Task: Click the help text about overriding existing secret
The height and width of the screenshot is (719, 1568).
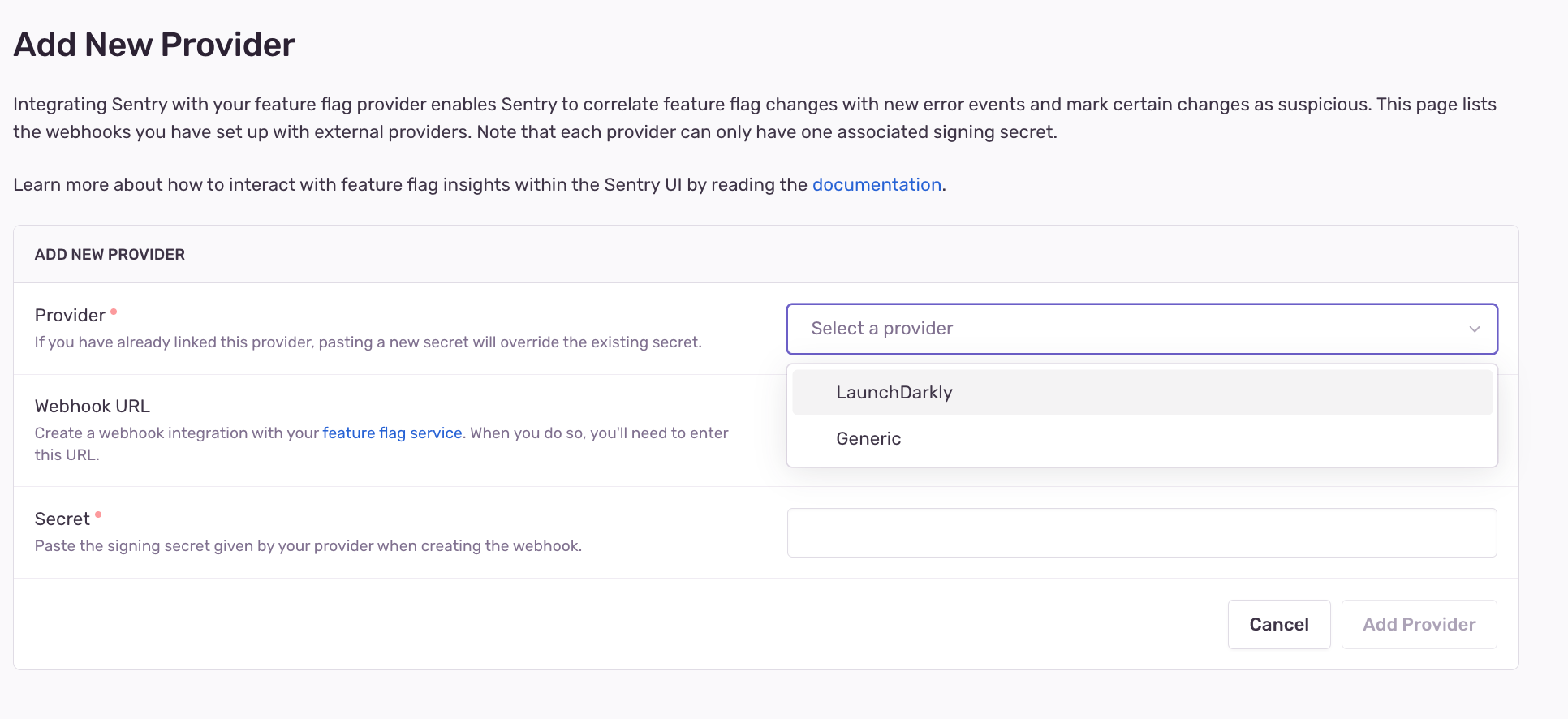Action: [x=368, y=342]
